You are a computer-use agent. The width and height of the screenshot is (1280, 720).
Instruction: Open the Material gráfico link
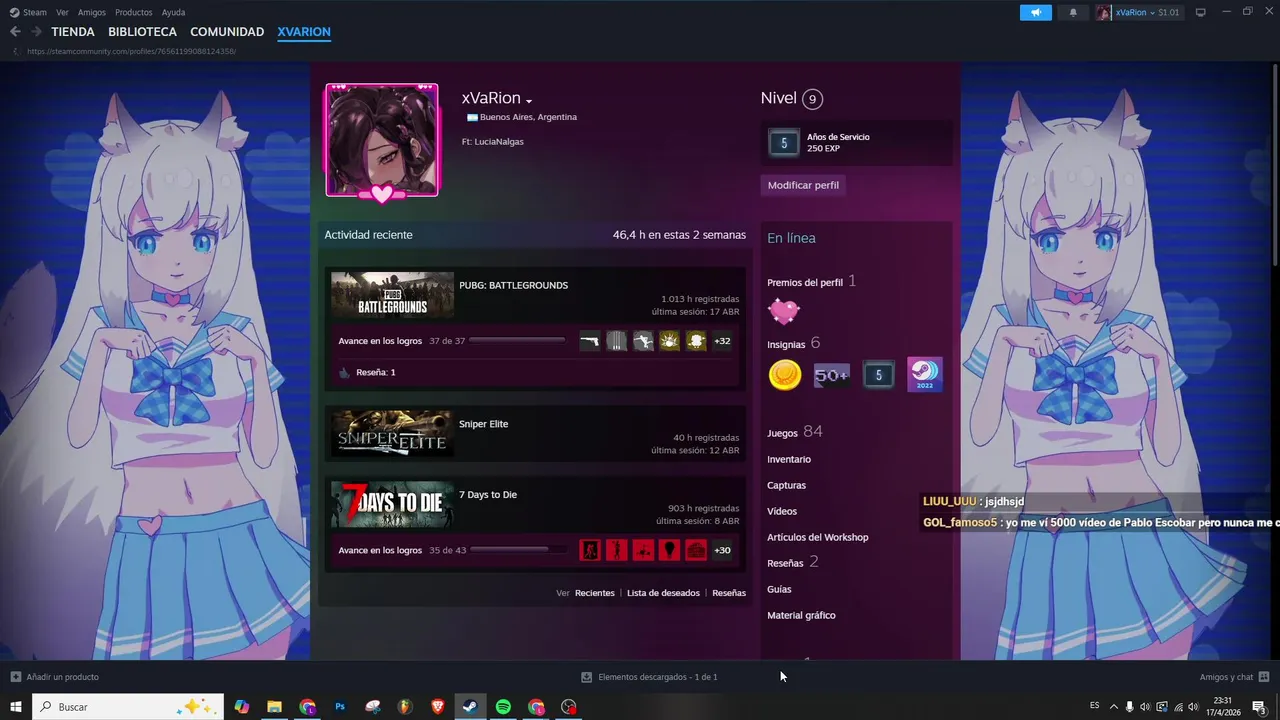(x=801, y=615)
